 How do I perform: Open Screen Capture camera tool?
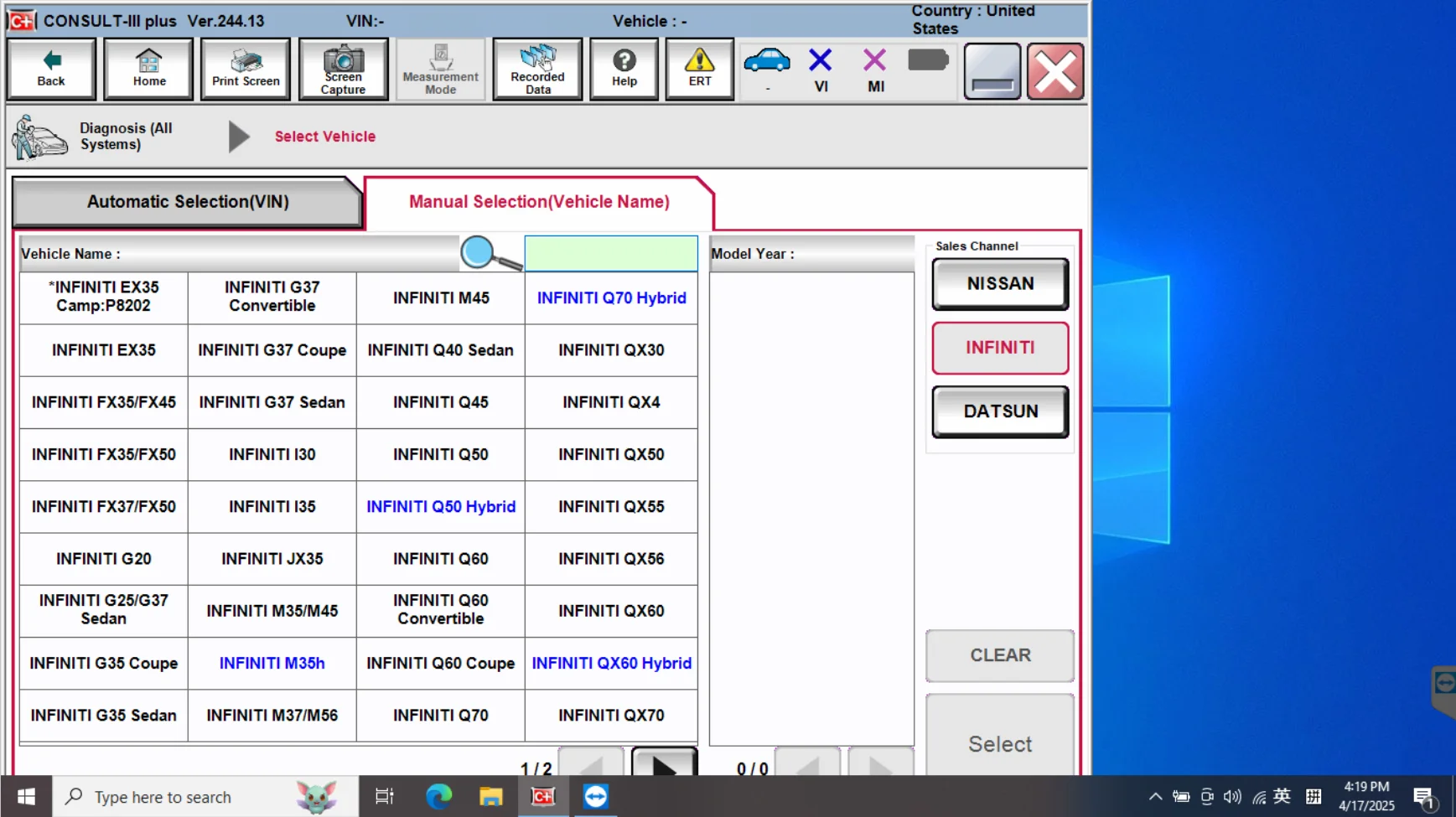tap(343, 69)
